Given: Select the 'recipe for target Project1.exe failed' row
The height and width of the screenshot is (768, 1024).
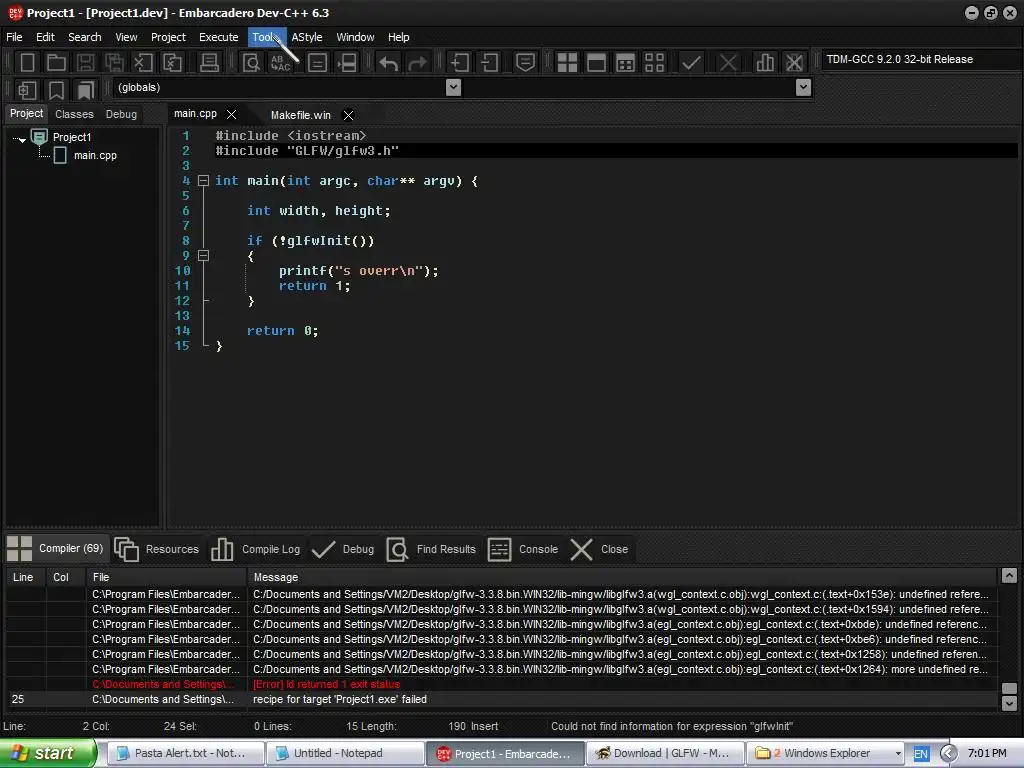Looking at the screenshot, I should coord(502,699).
